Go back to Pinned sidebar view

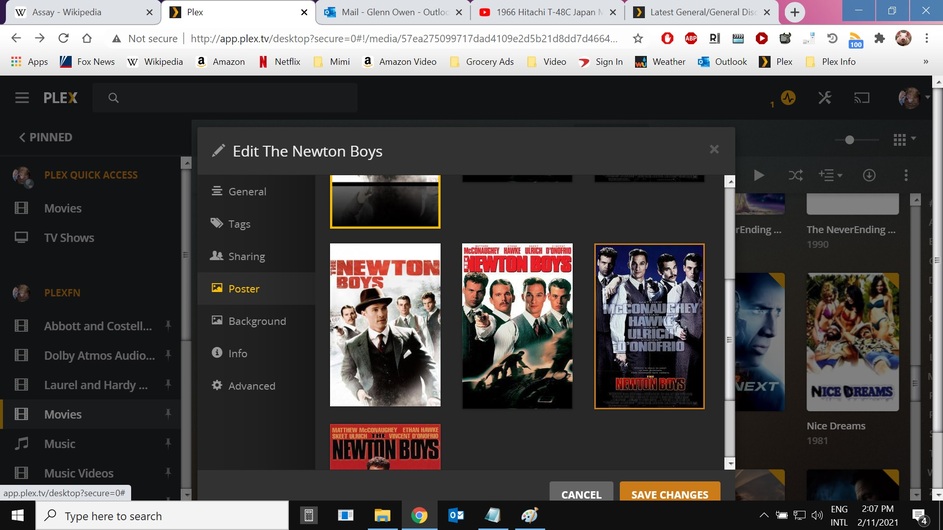pyautogui.click(x=45, y=137)
